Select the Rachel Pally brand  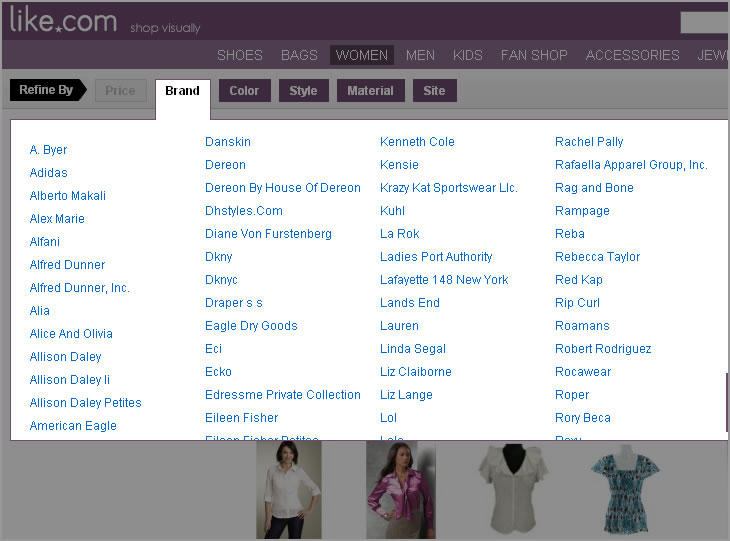point(589,142)
